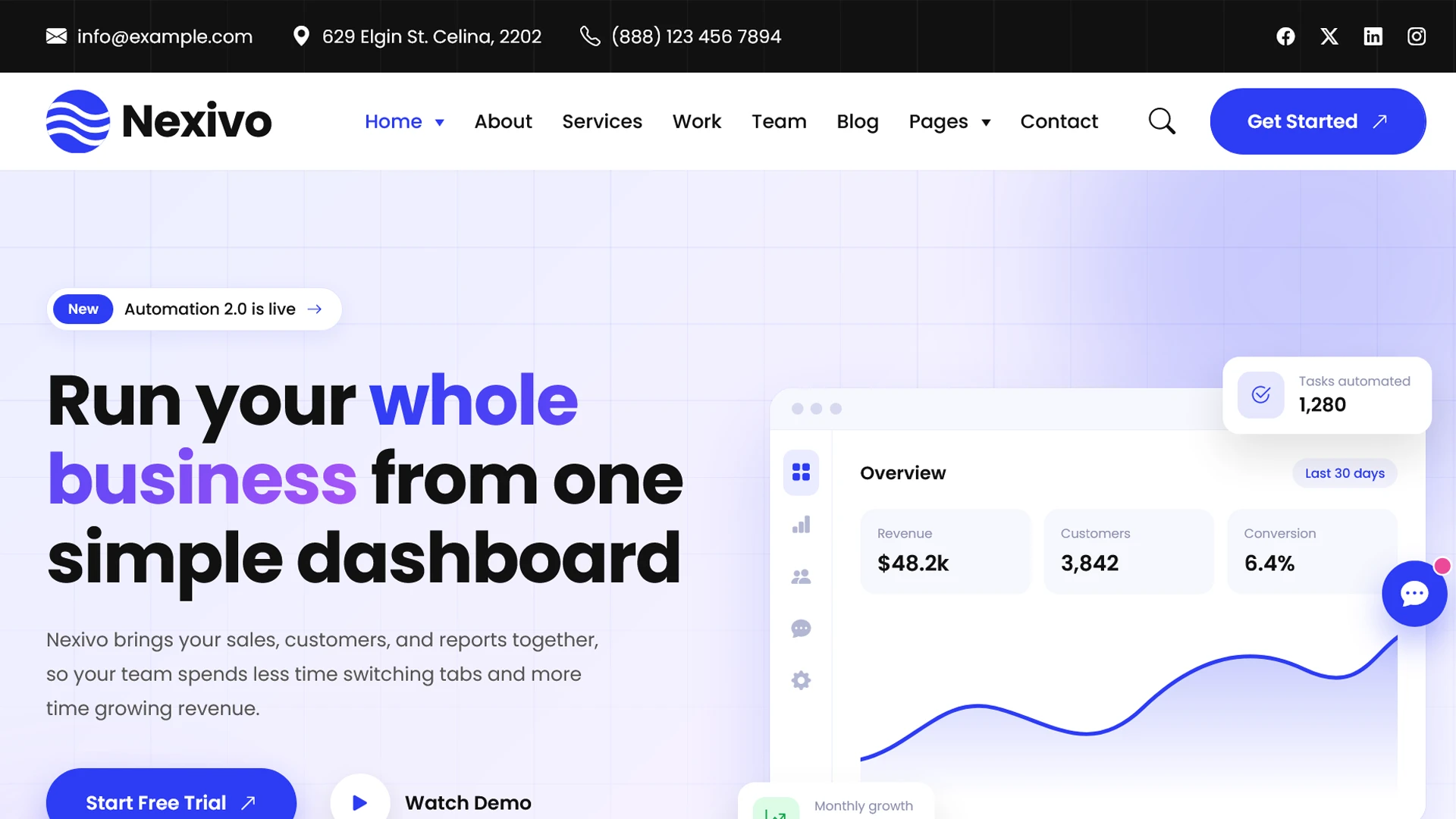This screenshot has height=819, width=1456.
Task: Click the search magnifier icon
Action: [1162, 121]
